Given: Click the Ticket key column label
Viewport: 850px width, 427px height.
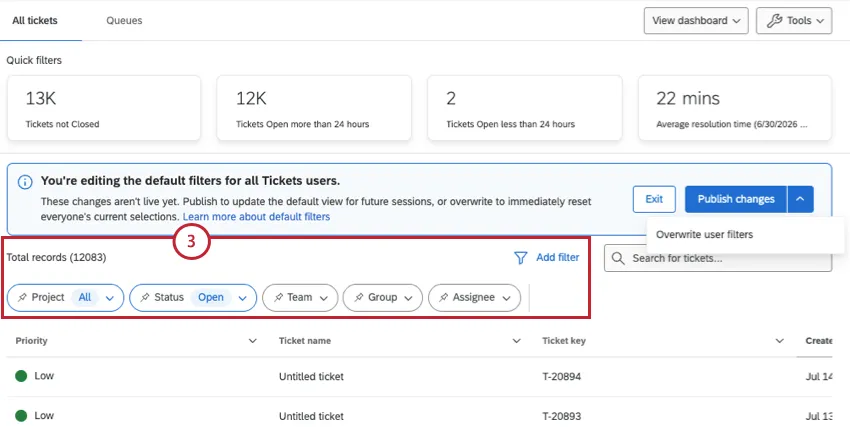Looking at the screenshot, I should [564, 341].
